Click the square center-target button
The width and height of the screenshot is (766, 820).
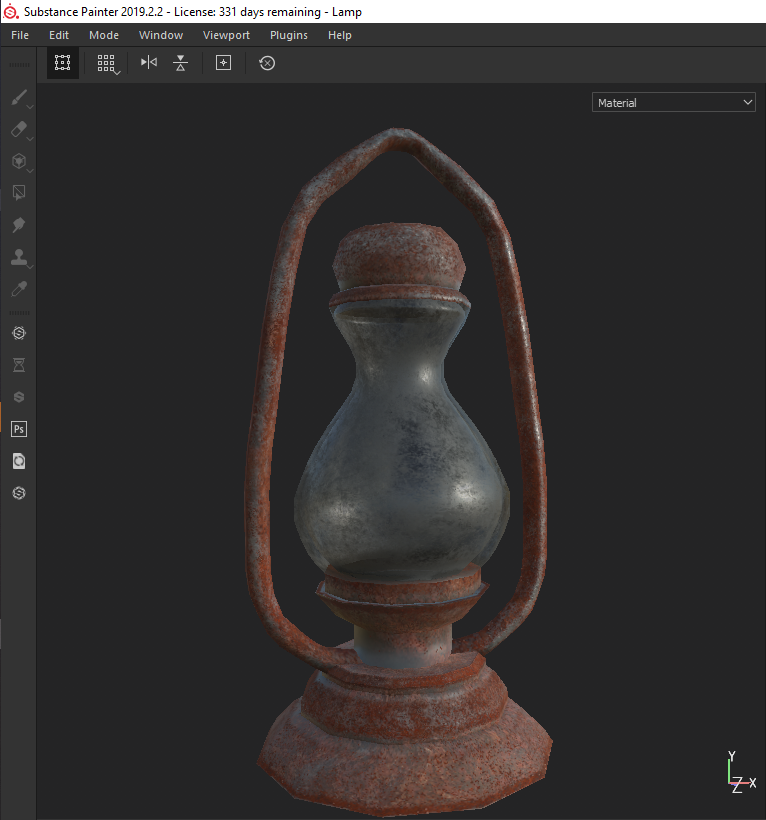pos(224,63)
